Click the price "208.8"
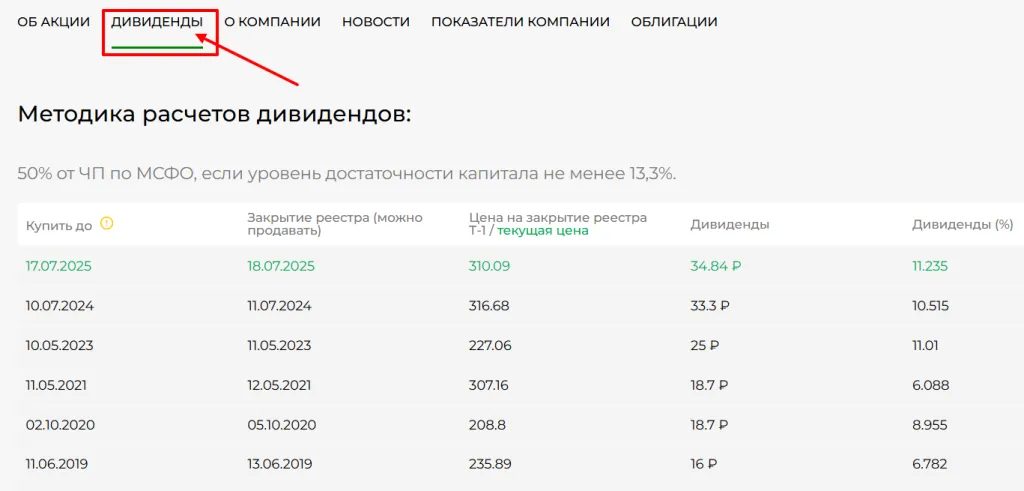This screenshot has height=491, width=1024. (x=487, y=426)
